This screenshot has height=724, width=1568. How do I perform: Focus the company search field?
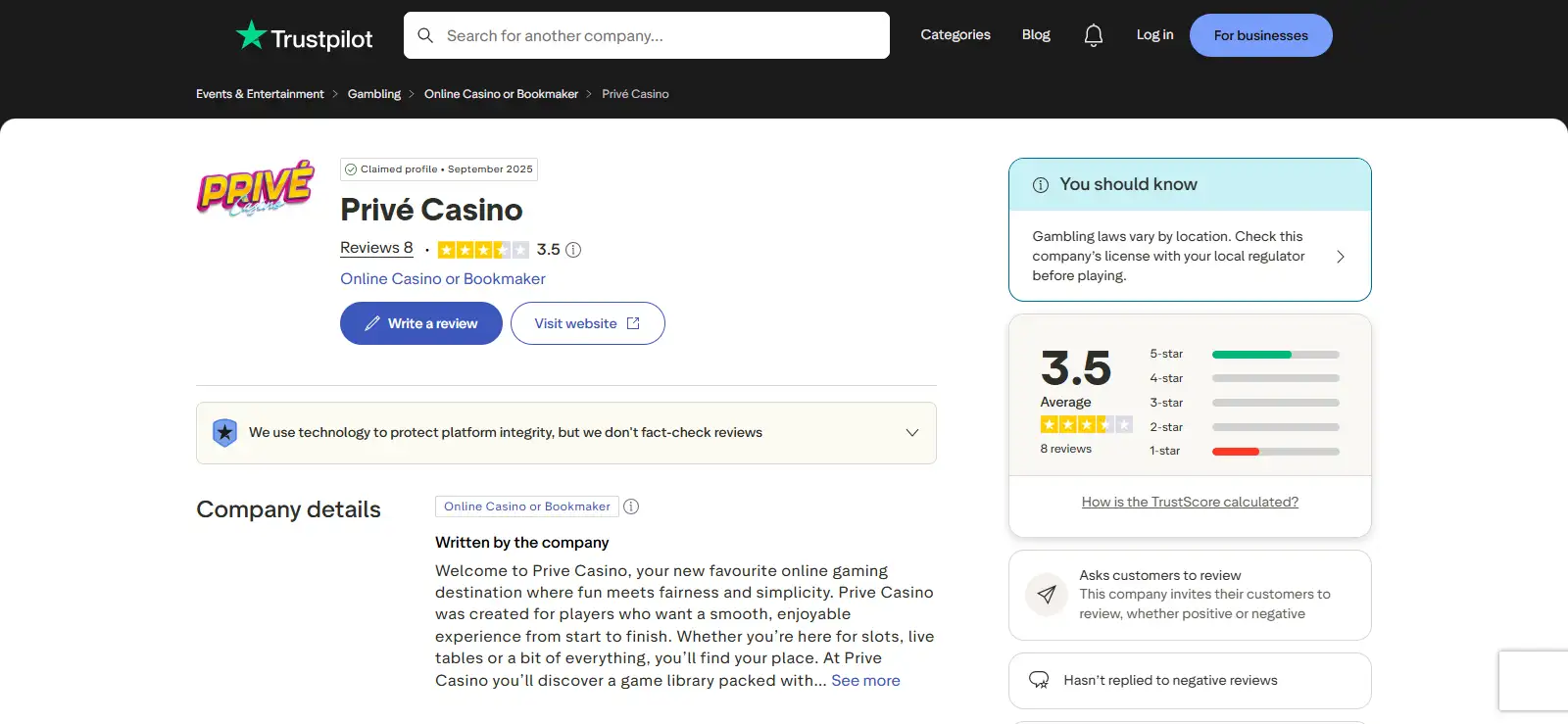647,35
